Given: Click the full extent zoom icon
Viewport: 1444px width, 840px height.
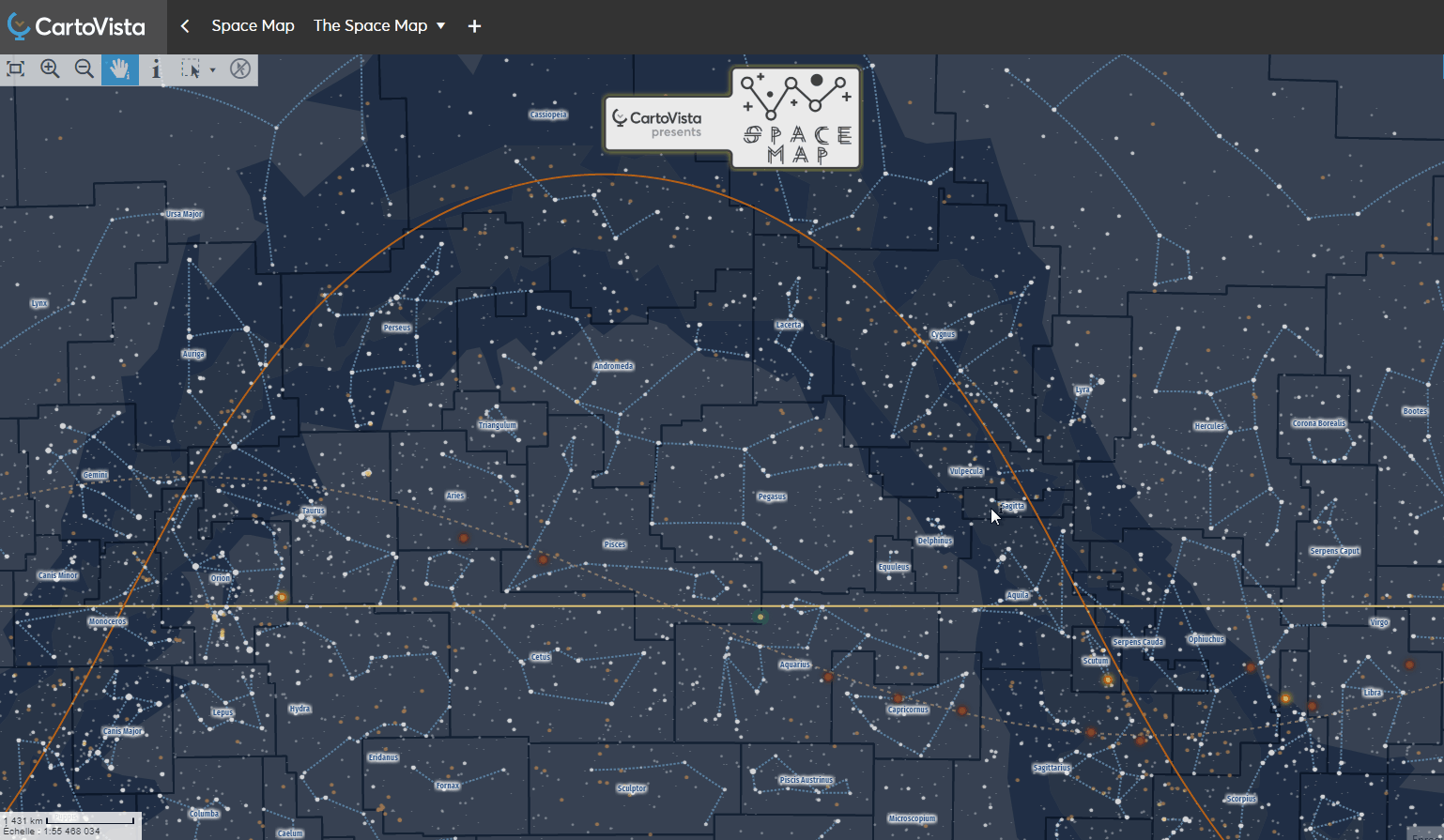Looking at the screenshot, I should pyautogui.click(x=16, y=69).
